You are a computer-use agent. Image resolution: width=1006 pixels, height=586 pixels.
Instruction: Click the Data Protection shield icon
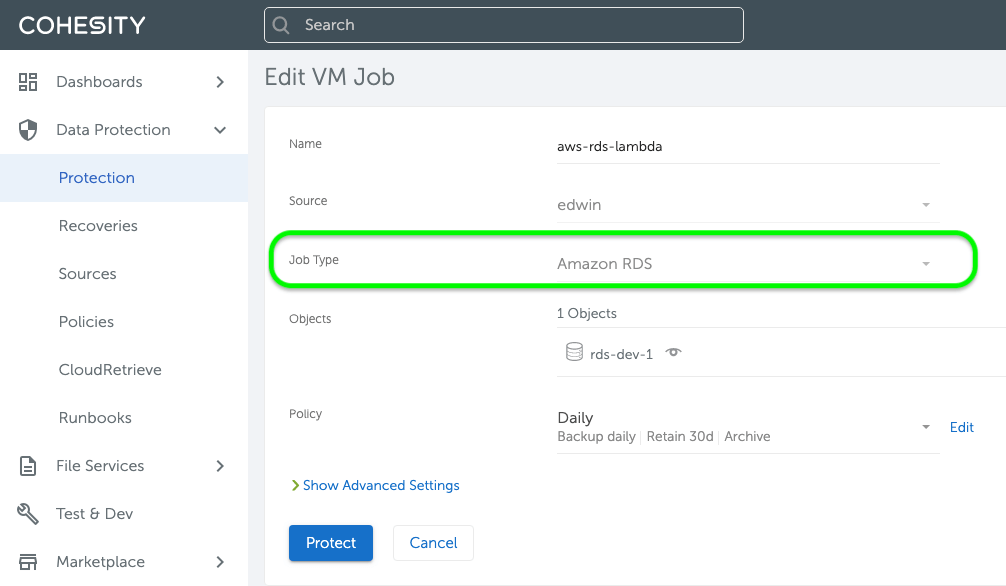pos(28,130)
